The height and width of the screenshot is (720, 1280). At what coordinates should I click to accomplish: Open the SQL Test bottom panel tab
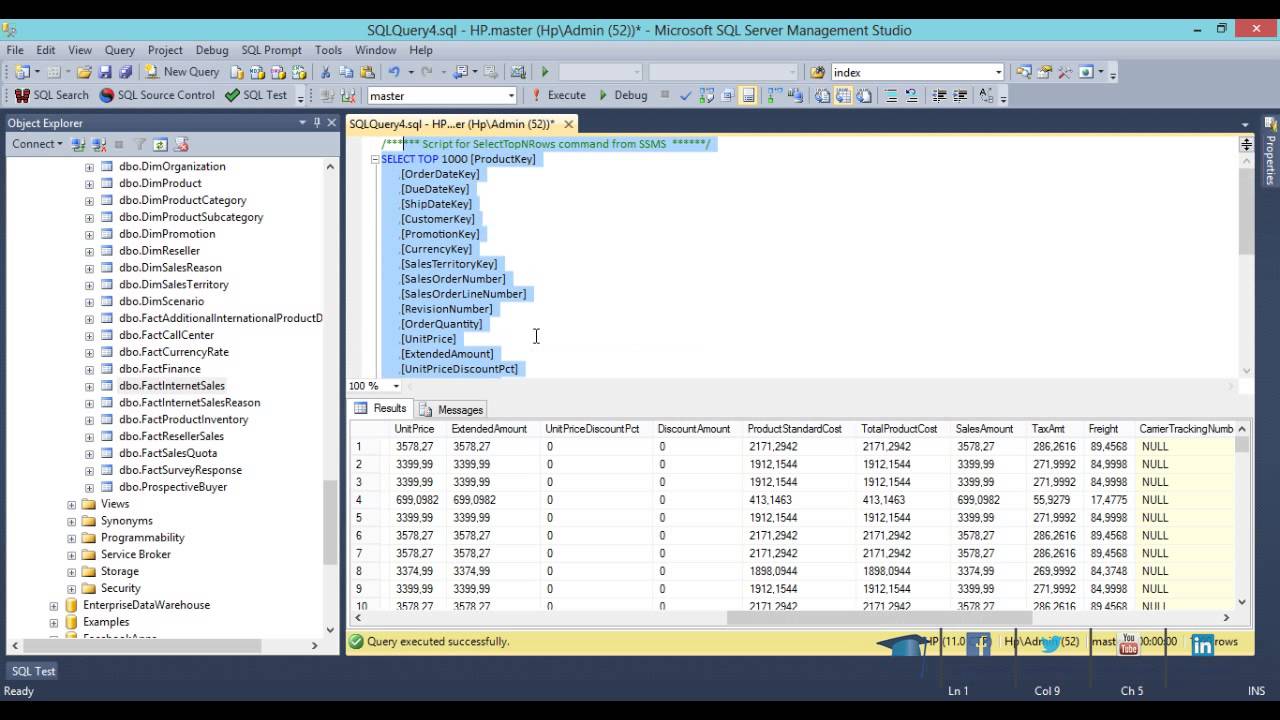tap(33, 671)
